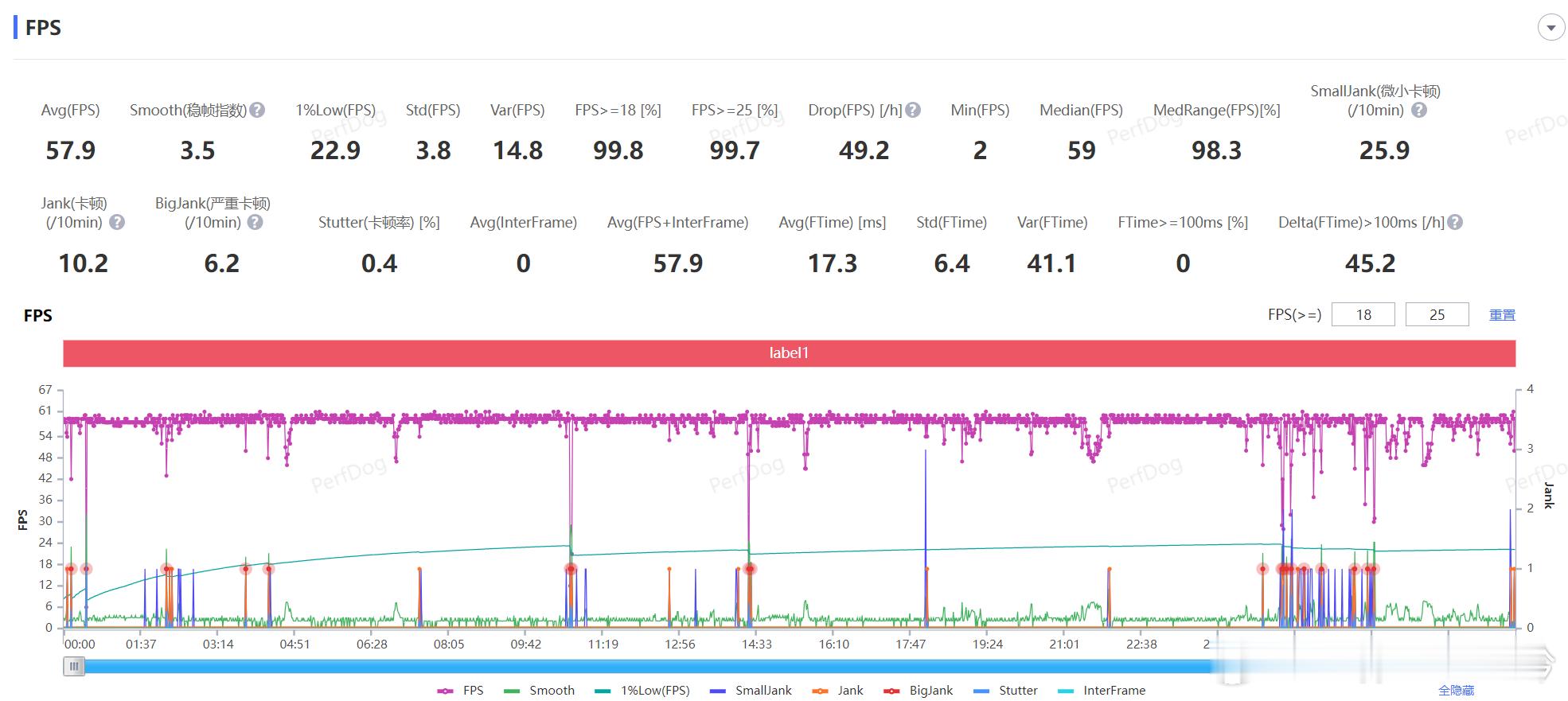Grab the timeline zoom slider left handle
Viewport: 1568px width, 701px height.
coord(74,666)
